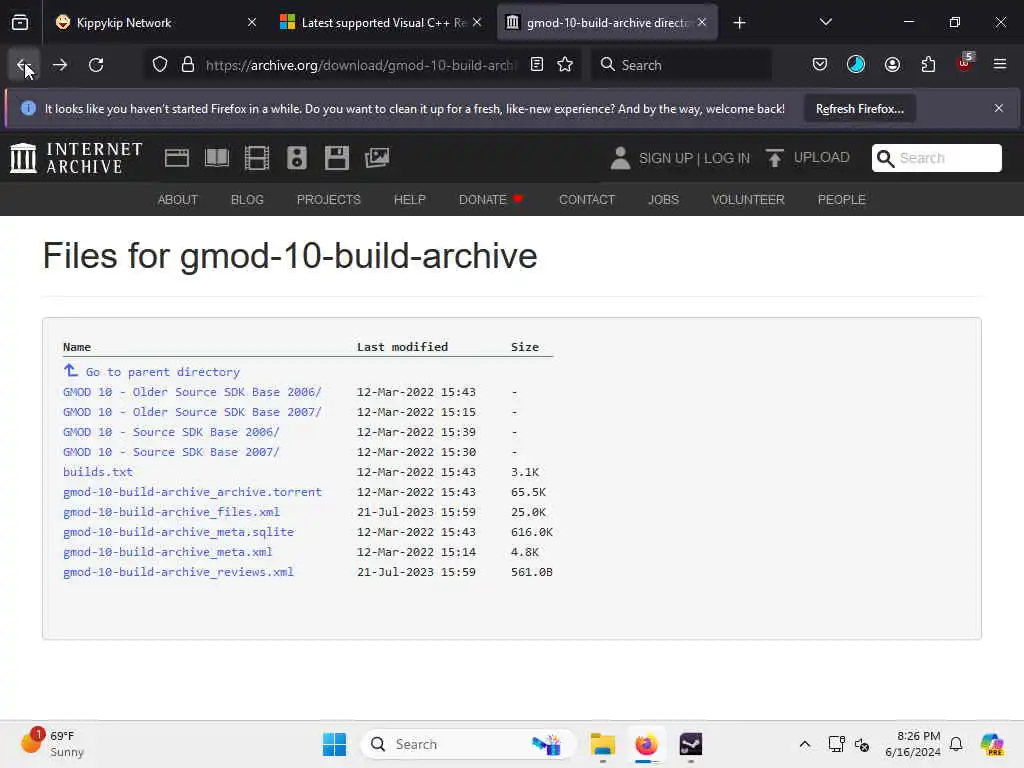Screen dimensions: 1024x768
Task: Open the PEOPLE menu item
Action: pos(841,200)
